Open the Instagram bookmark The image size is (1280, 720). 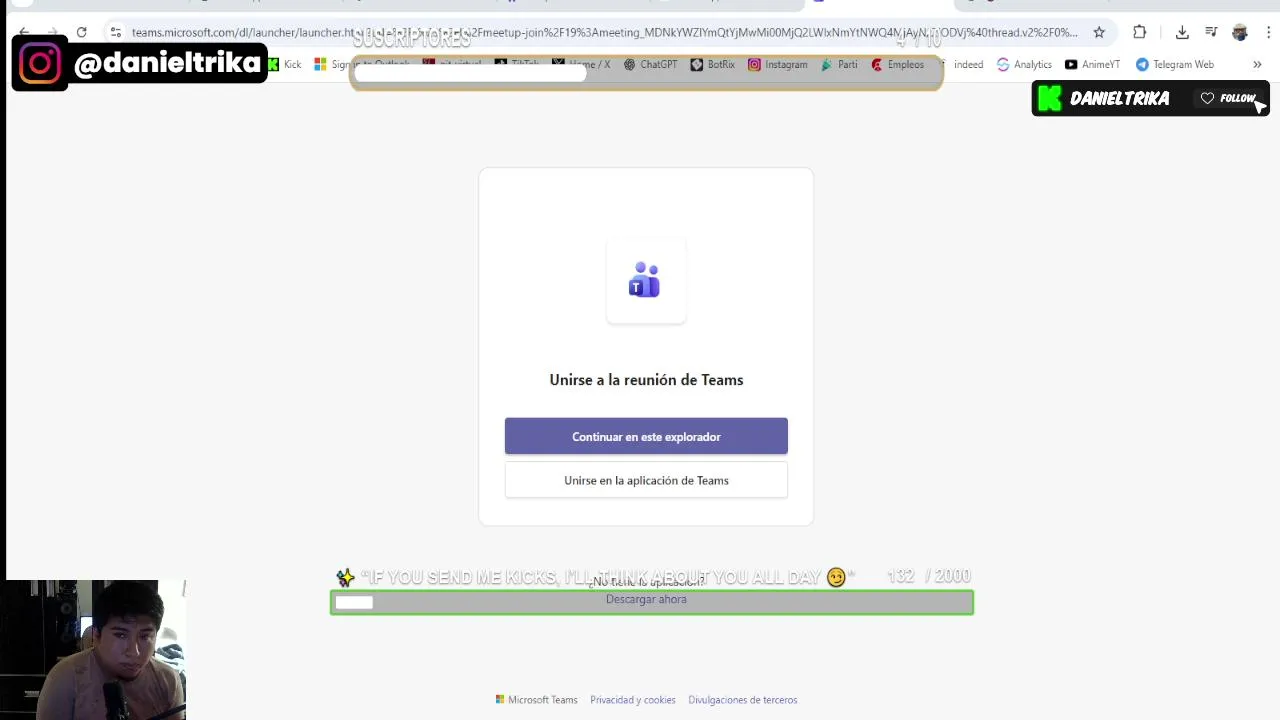(x=777, y=64)
